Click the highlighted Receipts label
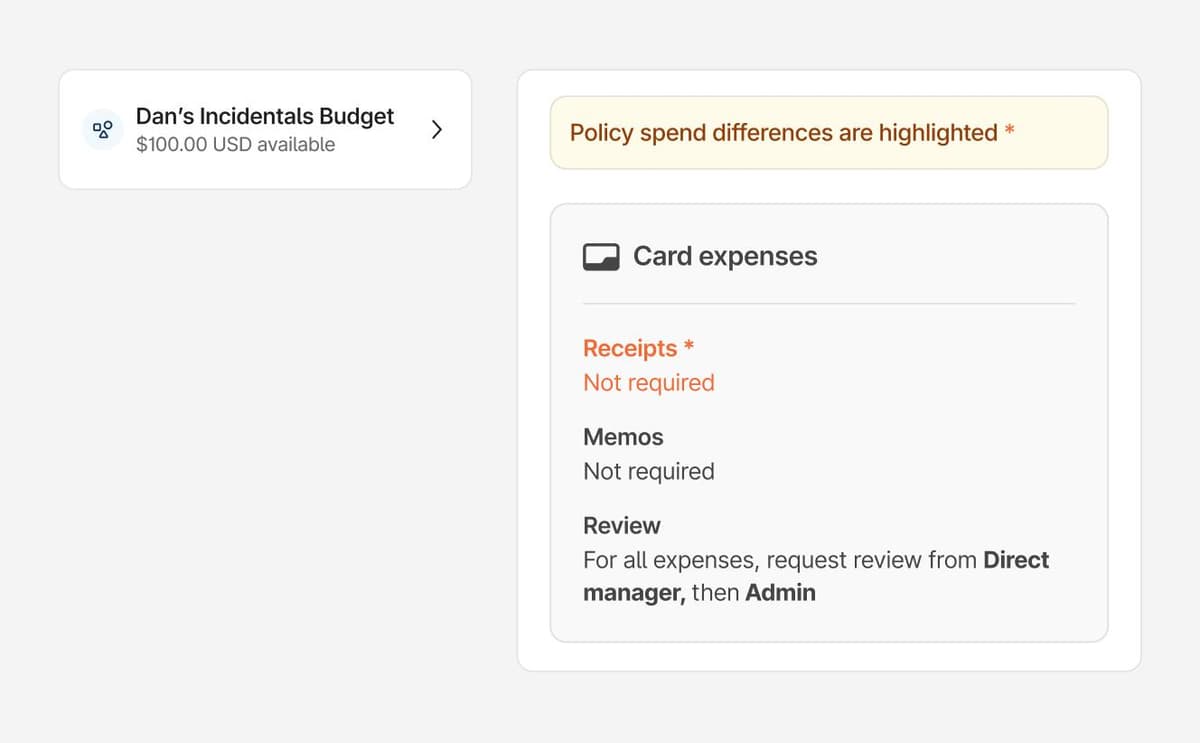 (x=630, y=348)
